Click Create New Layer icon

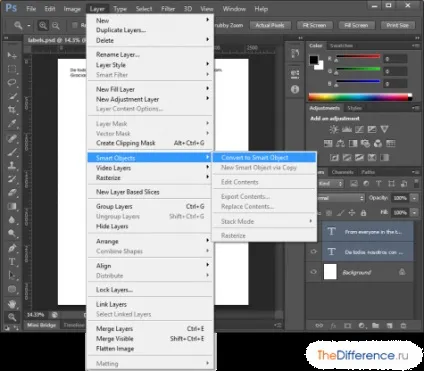pos(389,326)
